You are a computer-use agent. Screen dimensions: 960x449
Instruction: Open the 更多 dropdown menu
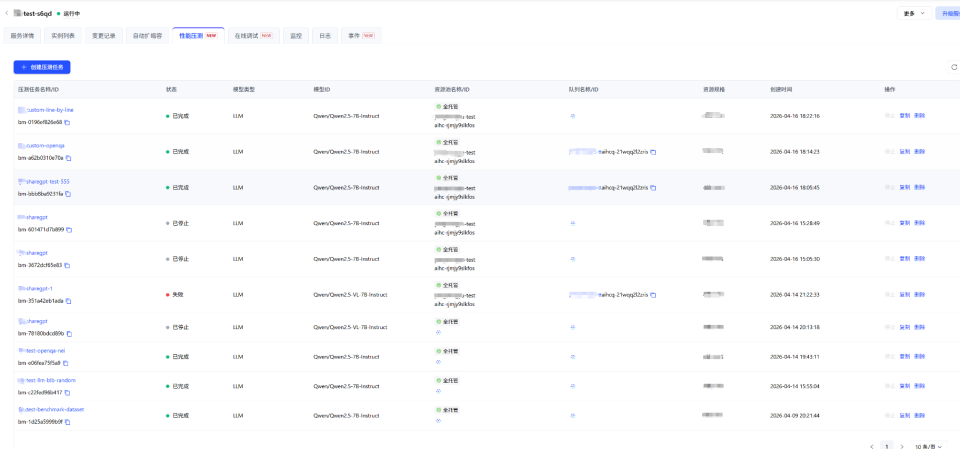(914, 13)
